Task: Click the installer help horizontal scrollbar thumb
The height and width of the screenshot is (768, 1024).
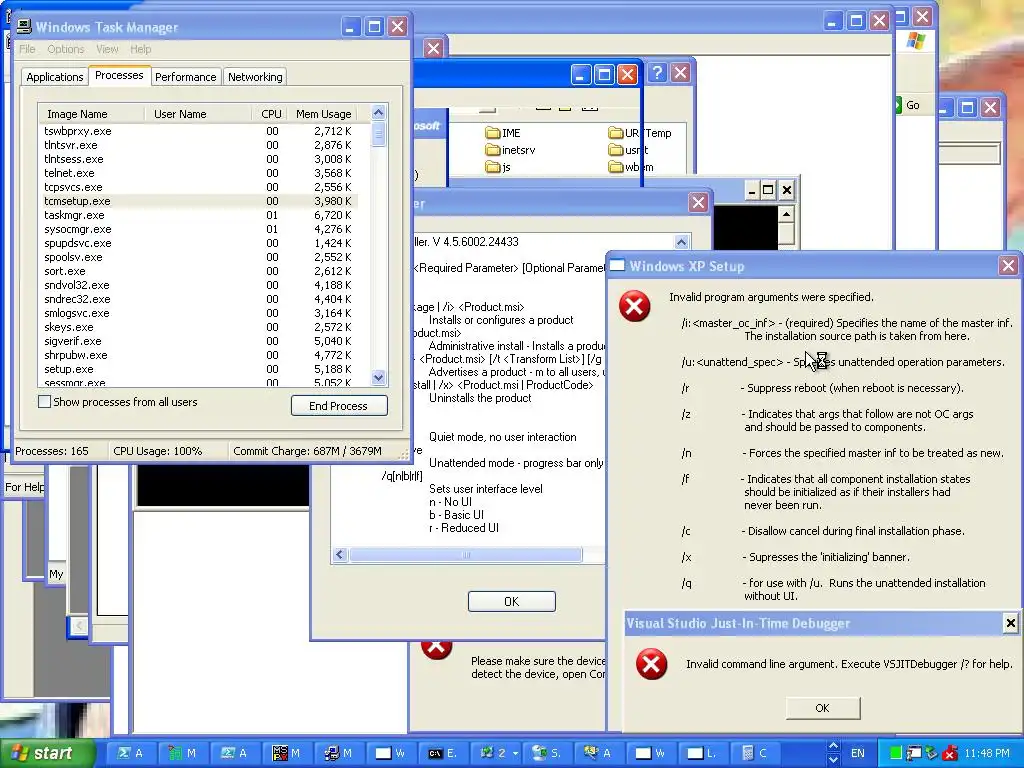Action: (466, 555)
